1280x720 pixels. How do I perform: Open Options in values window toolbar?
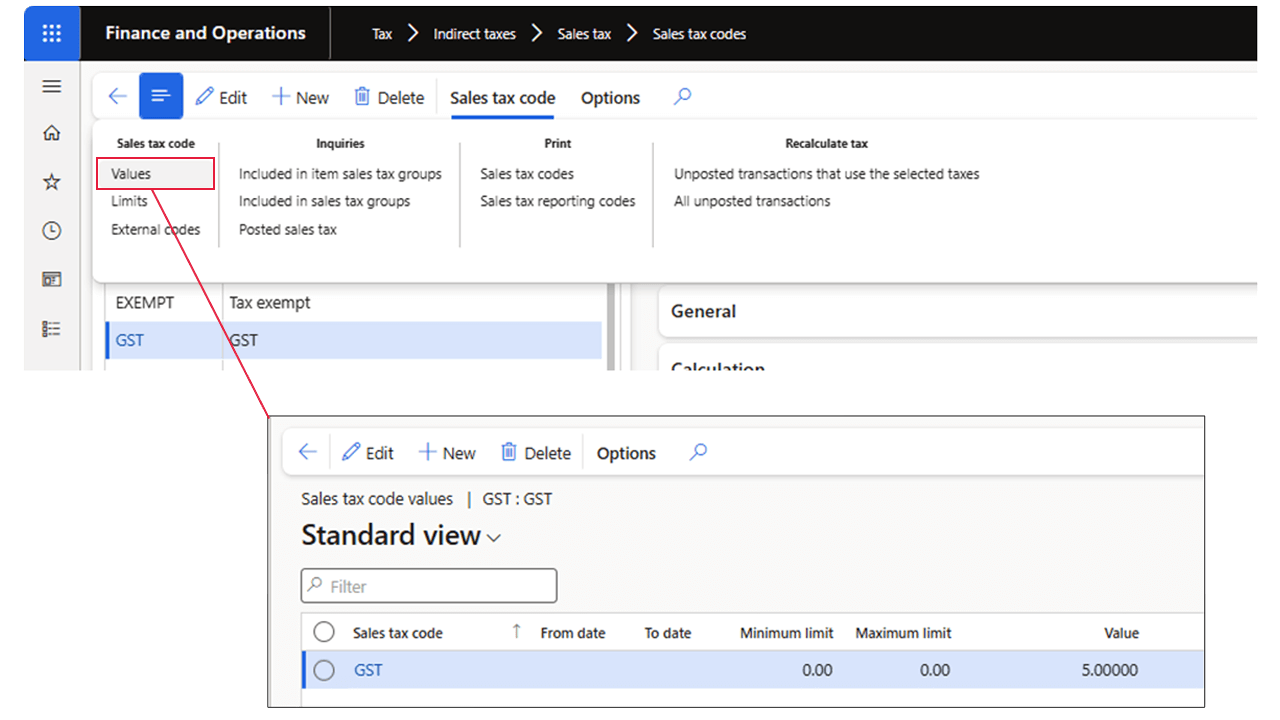pyautogui.click(x=626, y=453)
